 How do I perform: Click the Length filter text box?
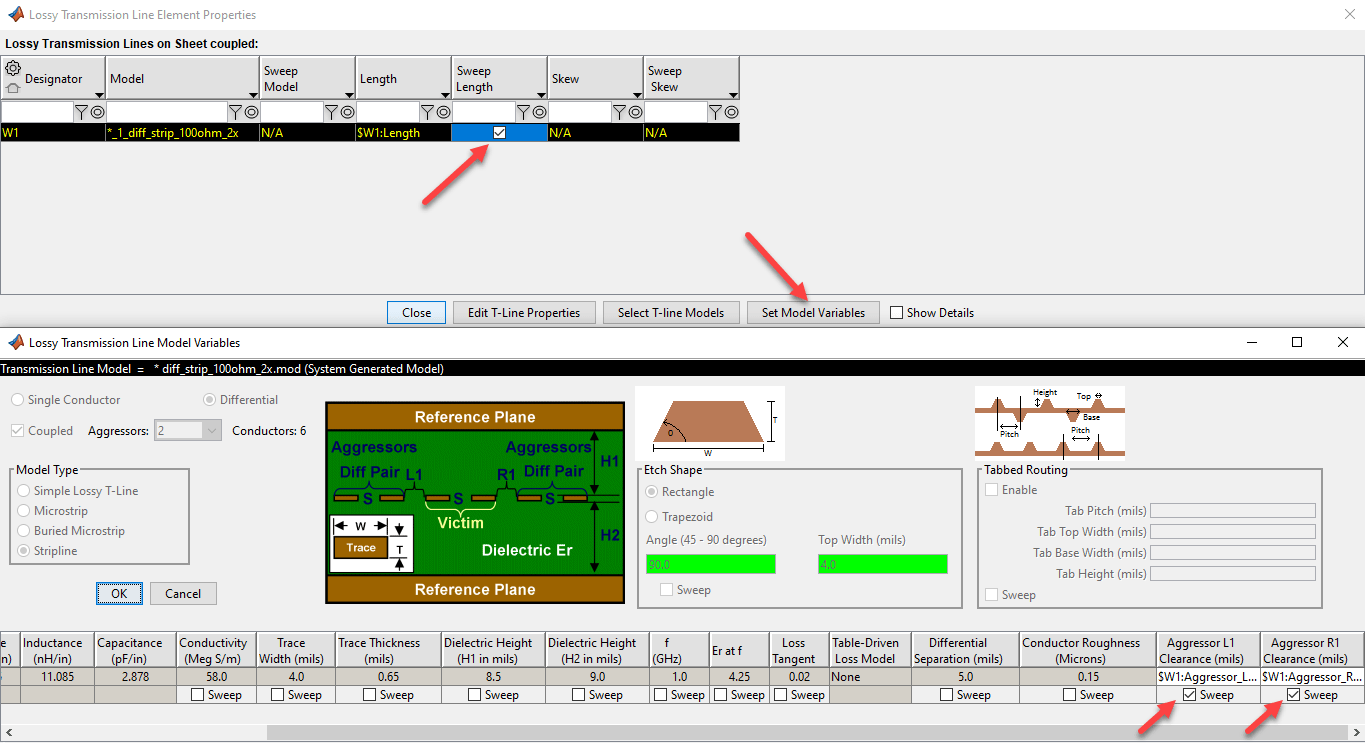pos(388,112)
